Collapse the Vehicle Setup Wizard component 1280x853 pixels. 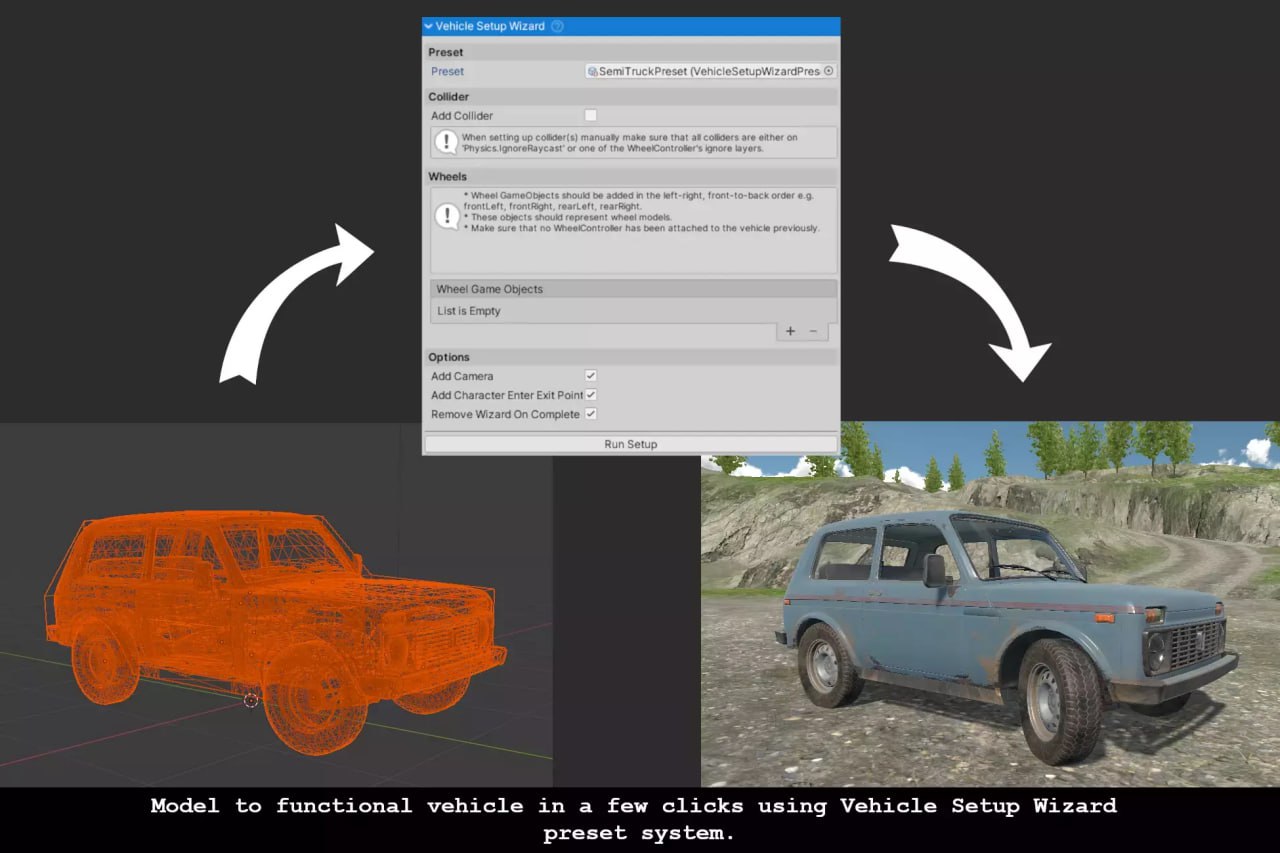coord(428,26)
